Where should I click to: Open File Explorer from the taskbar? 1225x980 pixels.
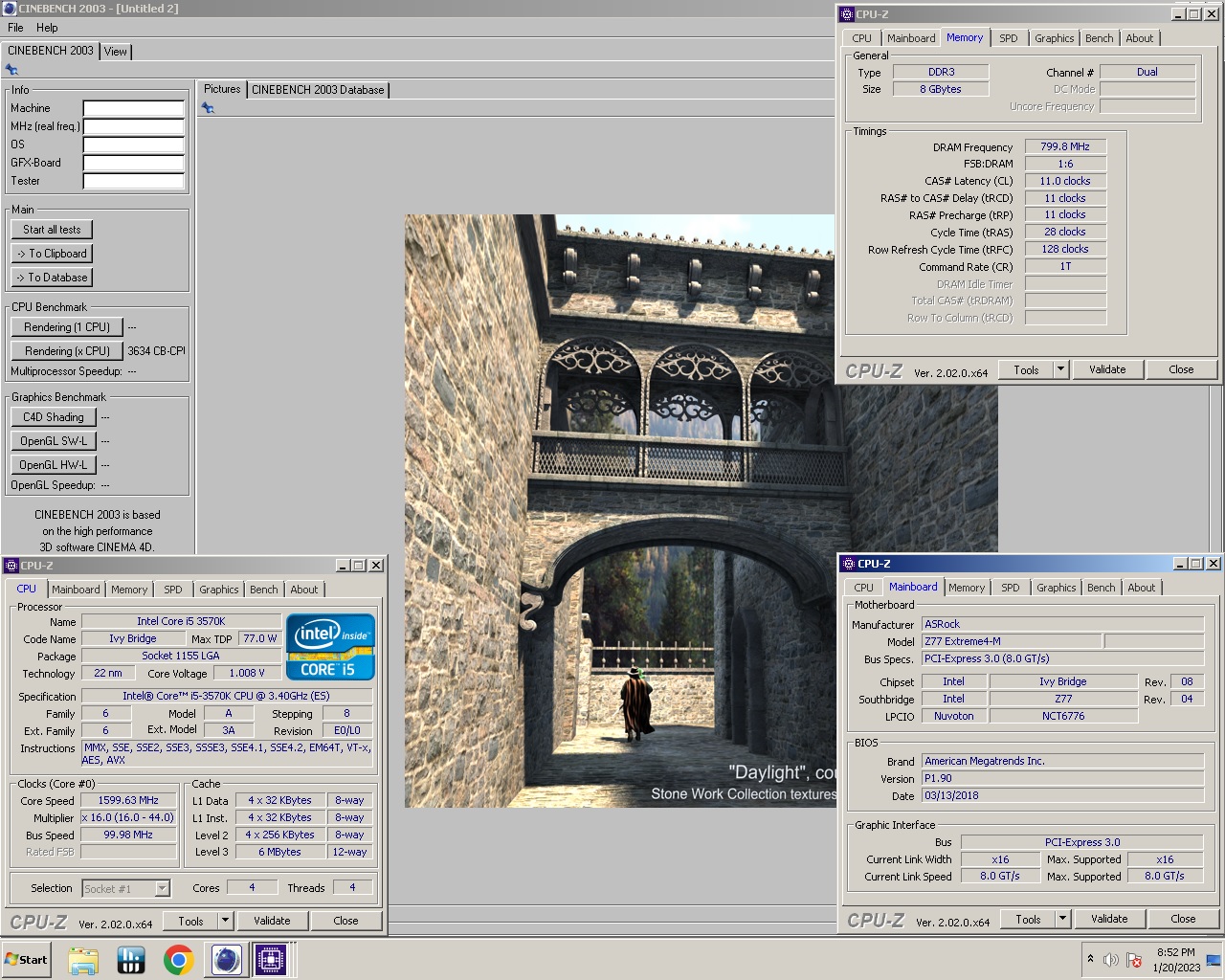pyautogui.click(x=83, y=960)
